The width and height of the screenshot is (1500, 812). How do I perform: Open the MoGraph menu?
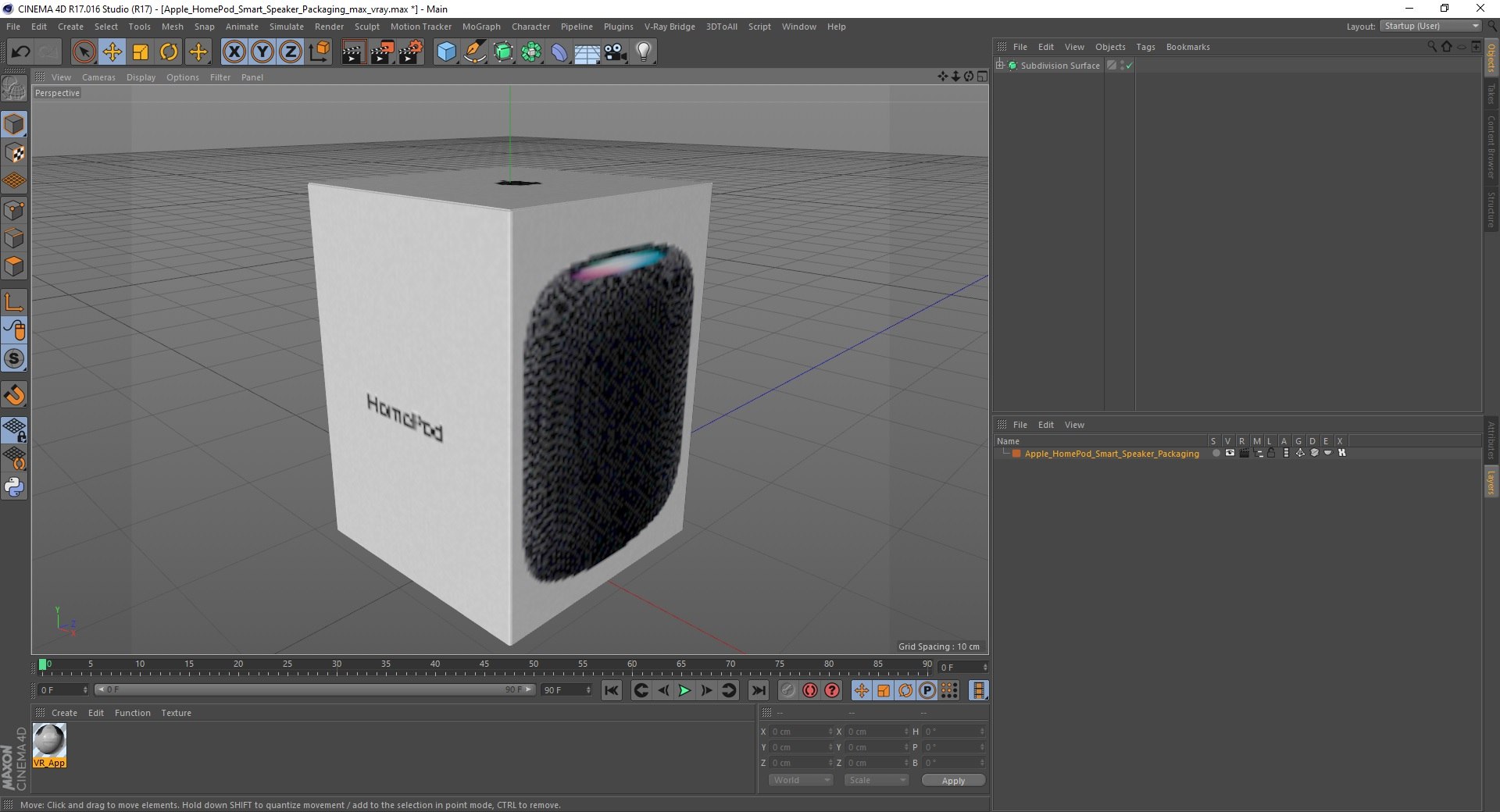coord(481,27)
